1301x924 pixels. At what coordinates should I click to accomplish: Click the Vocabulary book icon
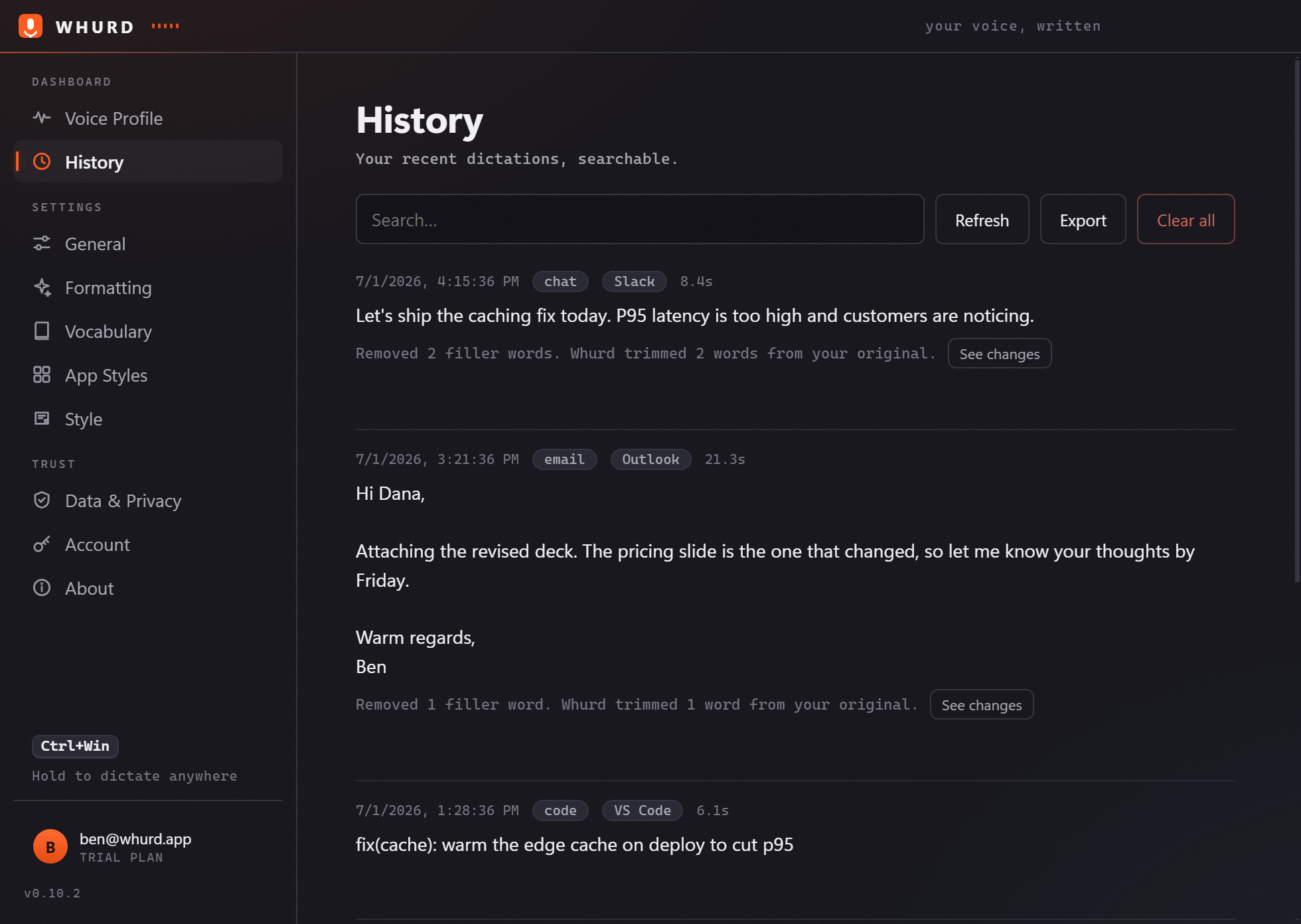pos(42,331)
